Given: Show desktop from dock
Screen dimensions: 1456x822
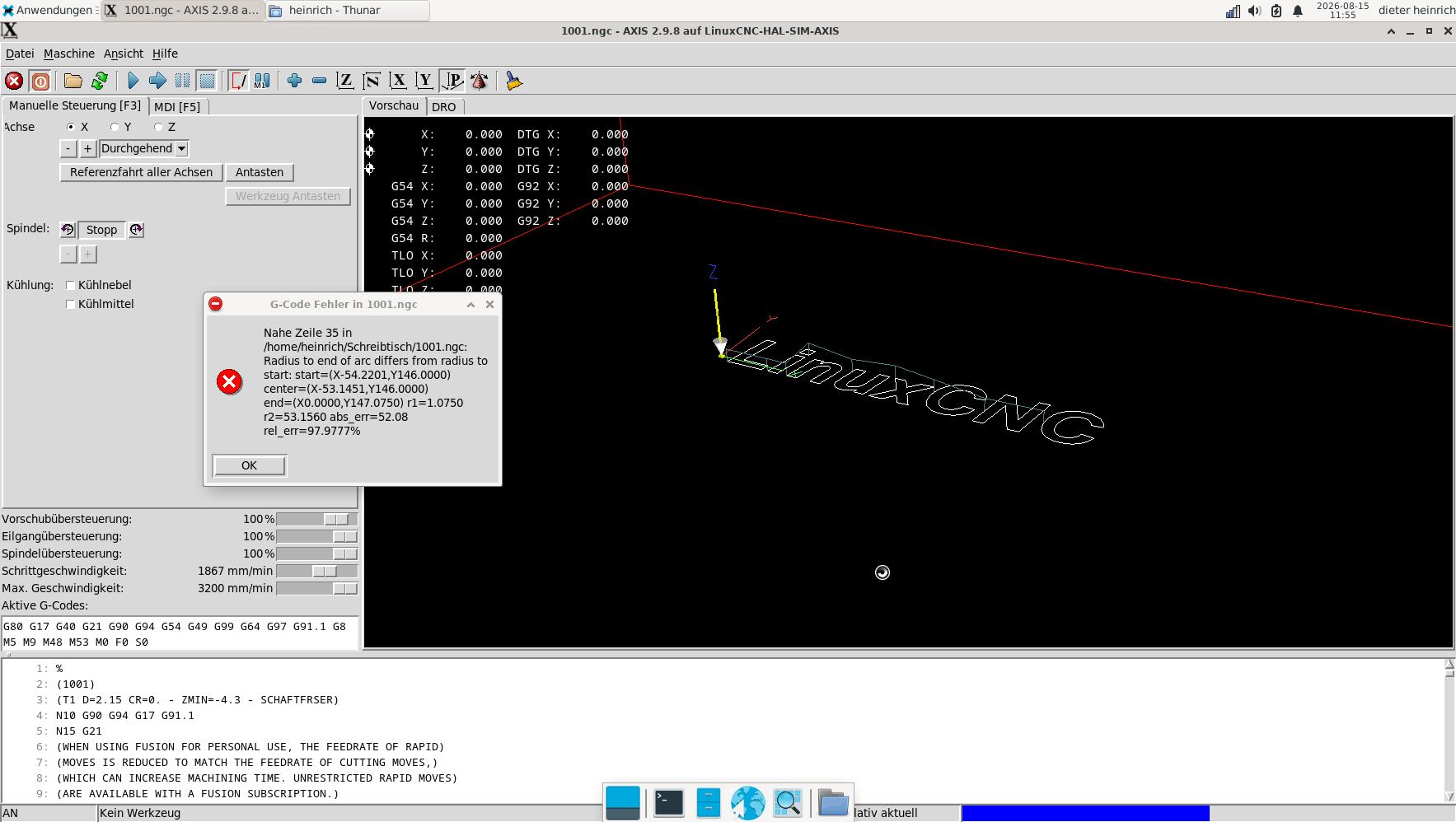Looking at the screenshot, I should (x=623, y=802).
